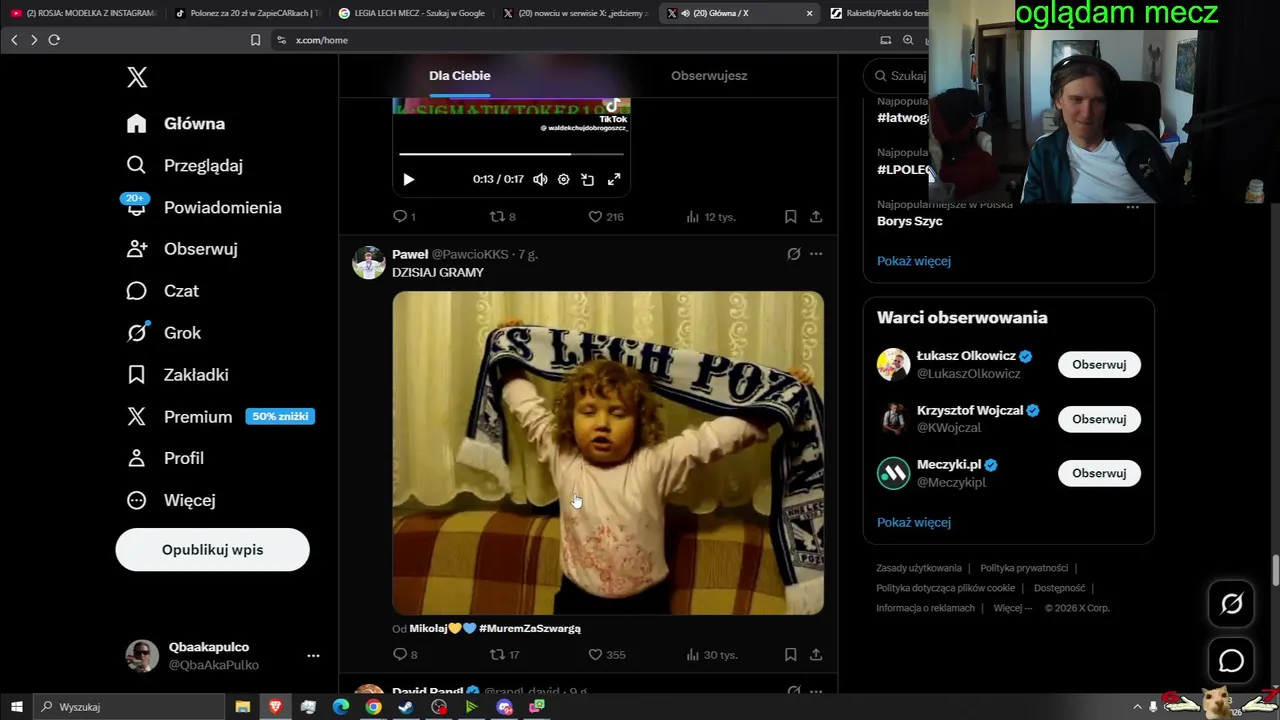Open Windows Start menu
1280x720 pixels.
[x=16, y=707]
